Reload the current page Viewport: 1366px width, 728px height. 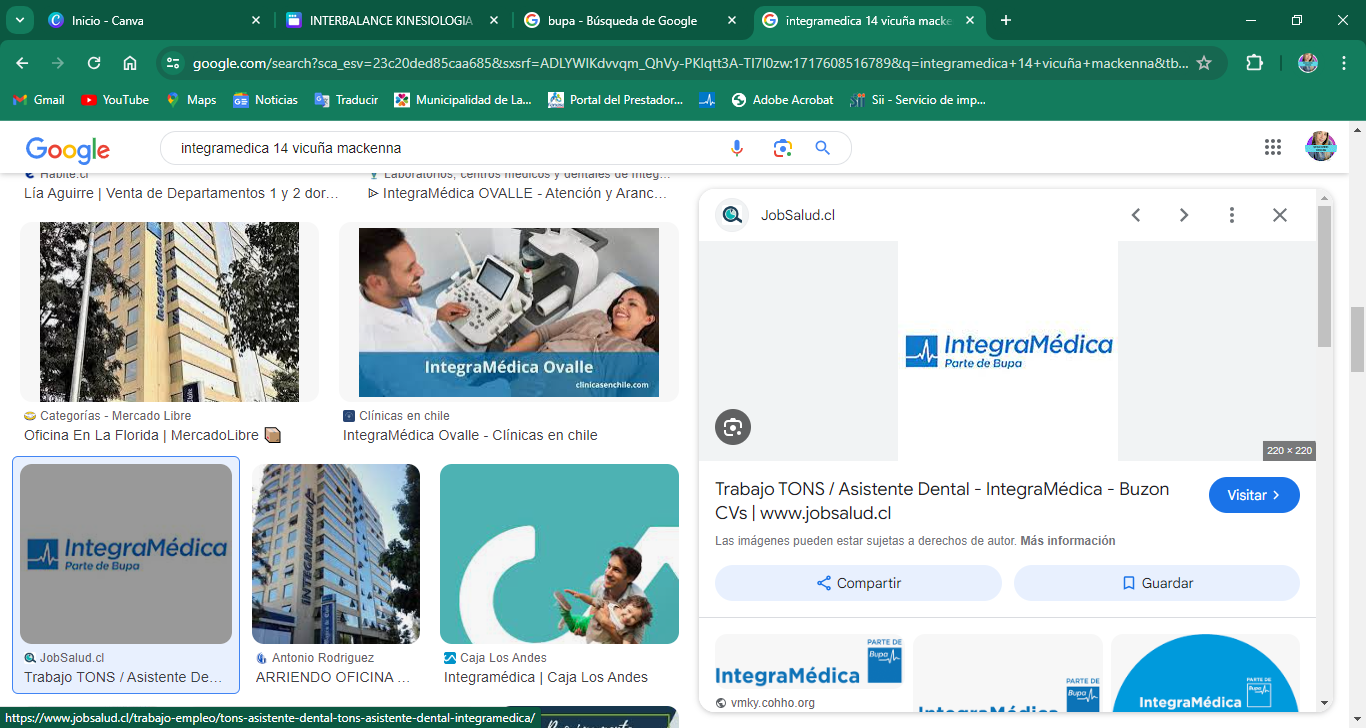click(94, 63)
